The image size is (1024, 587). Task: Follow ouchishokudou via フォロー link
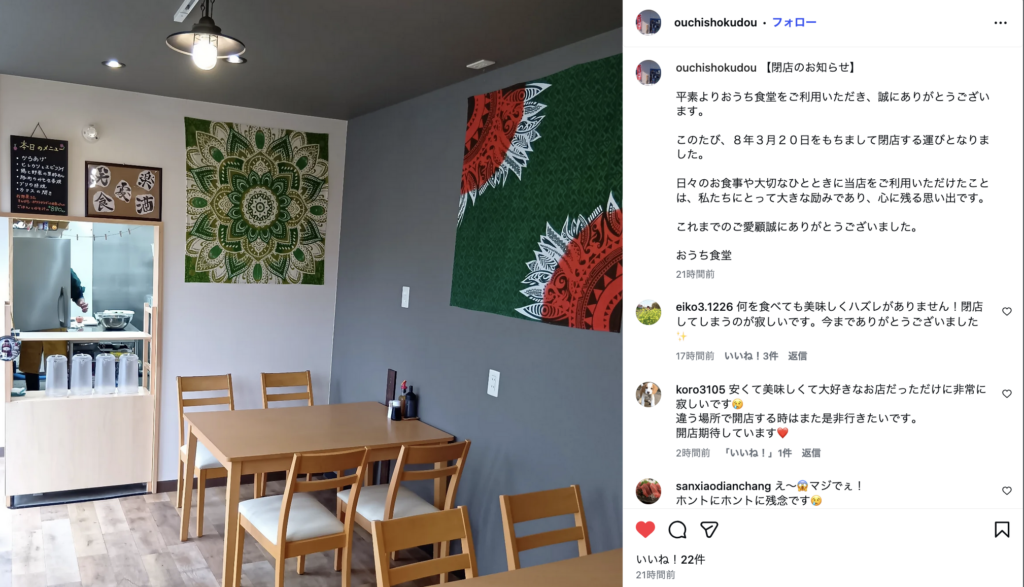point(794,22)
